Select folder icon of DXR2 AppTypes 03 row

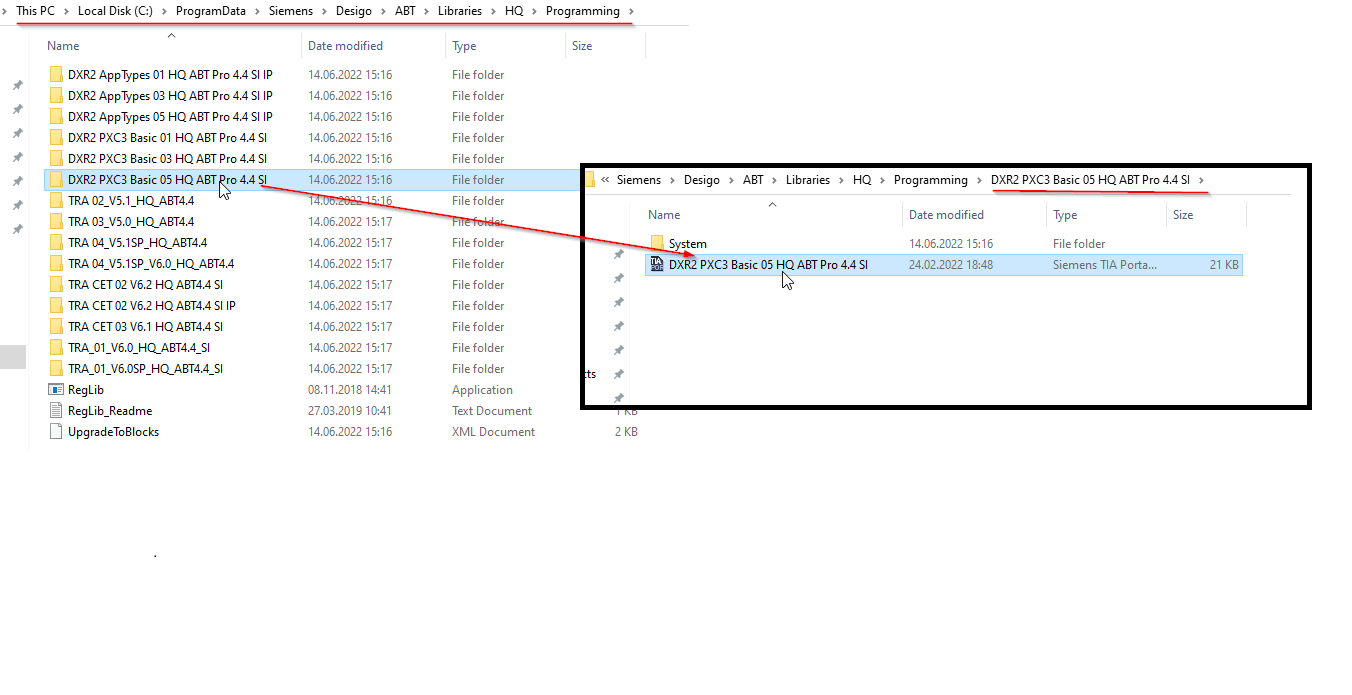(56, 96)
